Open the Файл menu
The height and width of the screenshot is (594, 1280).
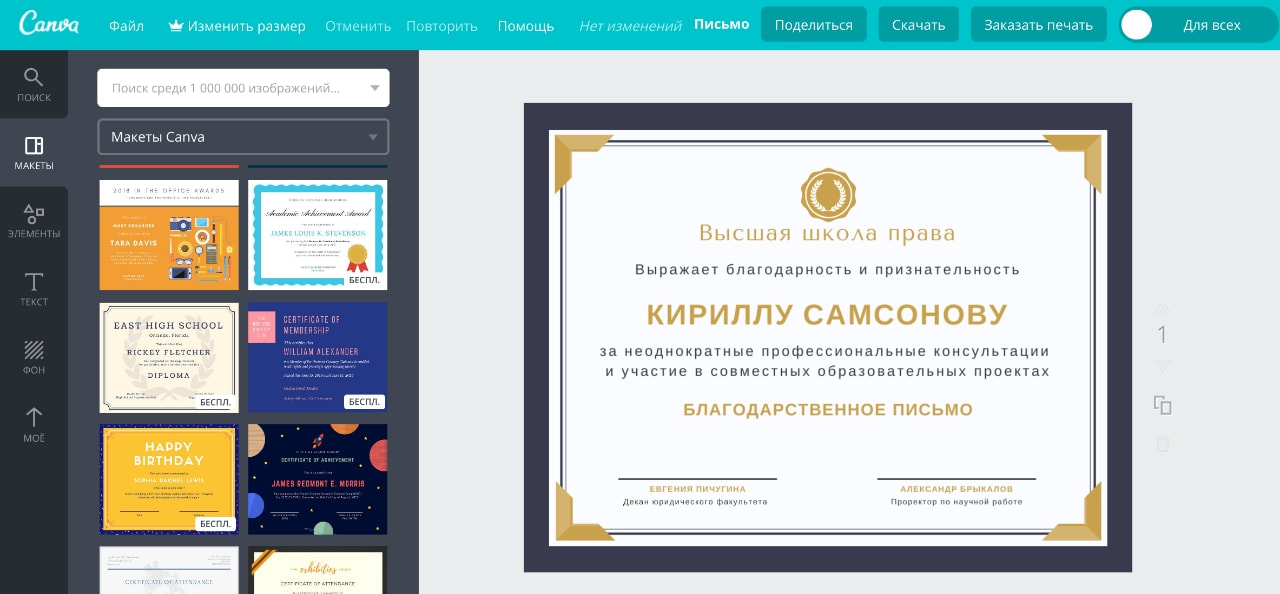126,26
